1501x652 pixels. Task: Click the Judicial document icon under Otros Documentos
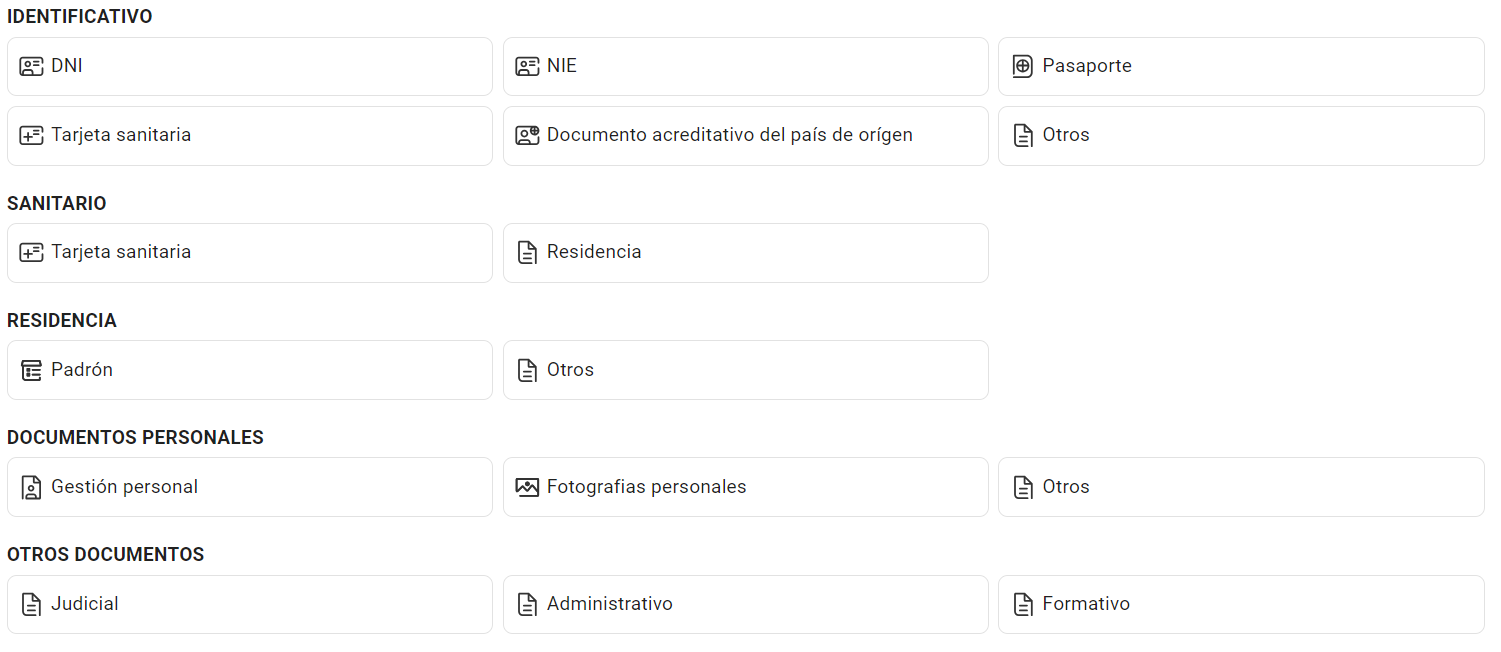[30, 604]
